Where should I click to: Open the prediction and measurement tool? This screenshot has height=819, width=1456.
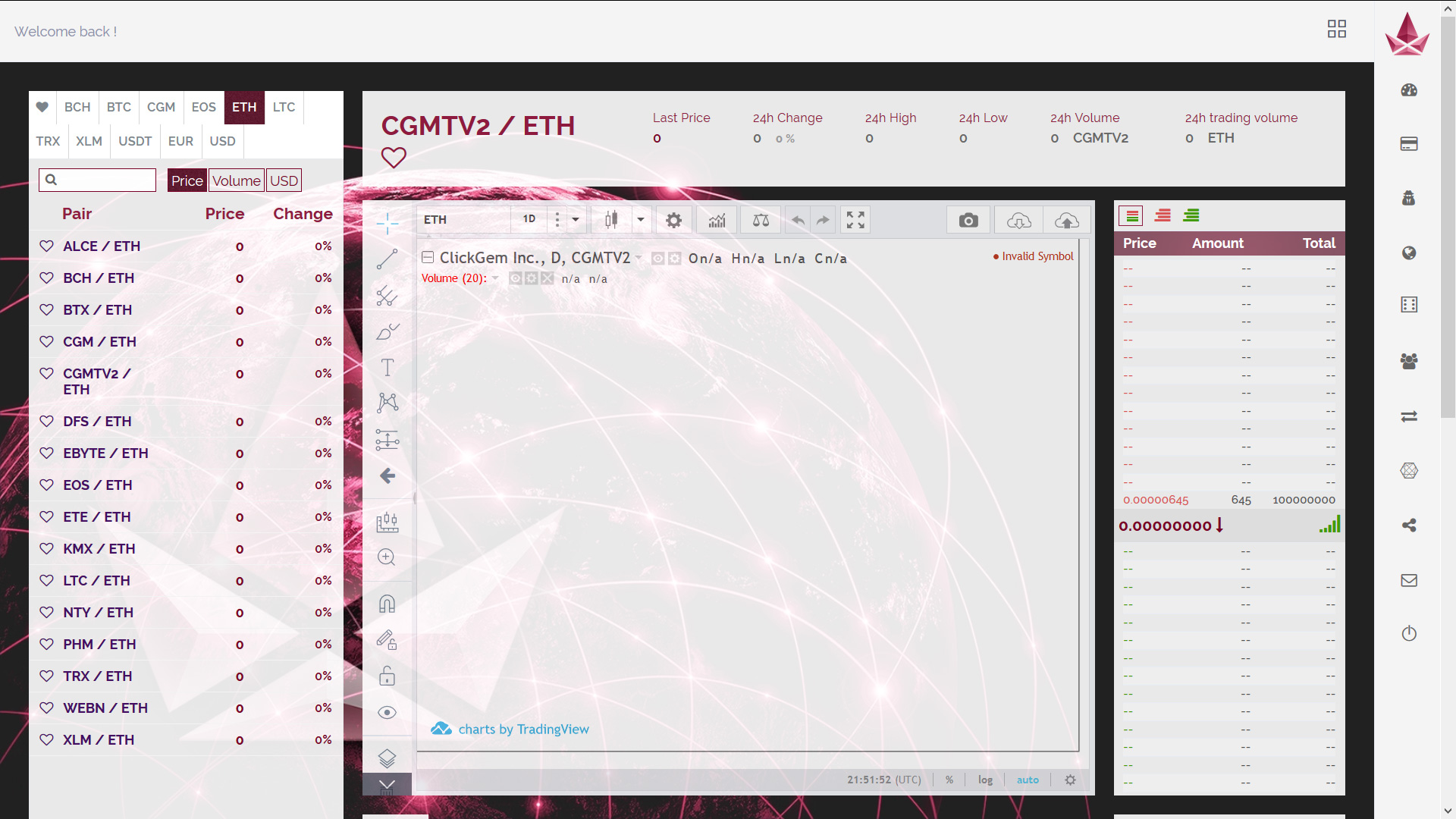coord(388,440)
